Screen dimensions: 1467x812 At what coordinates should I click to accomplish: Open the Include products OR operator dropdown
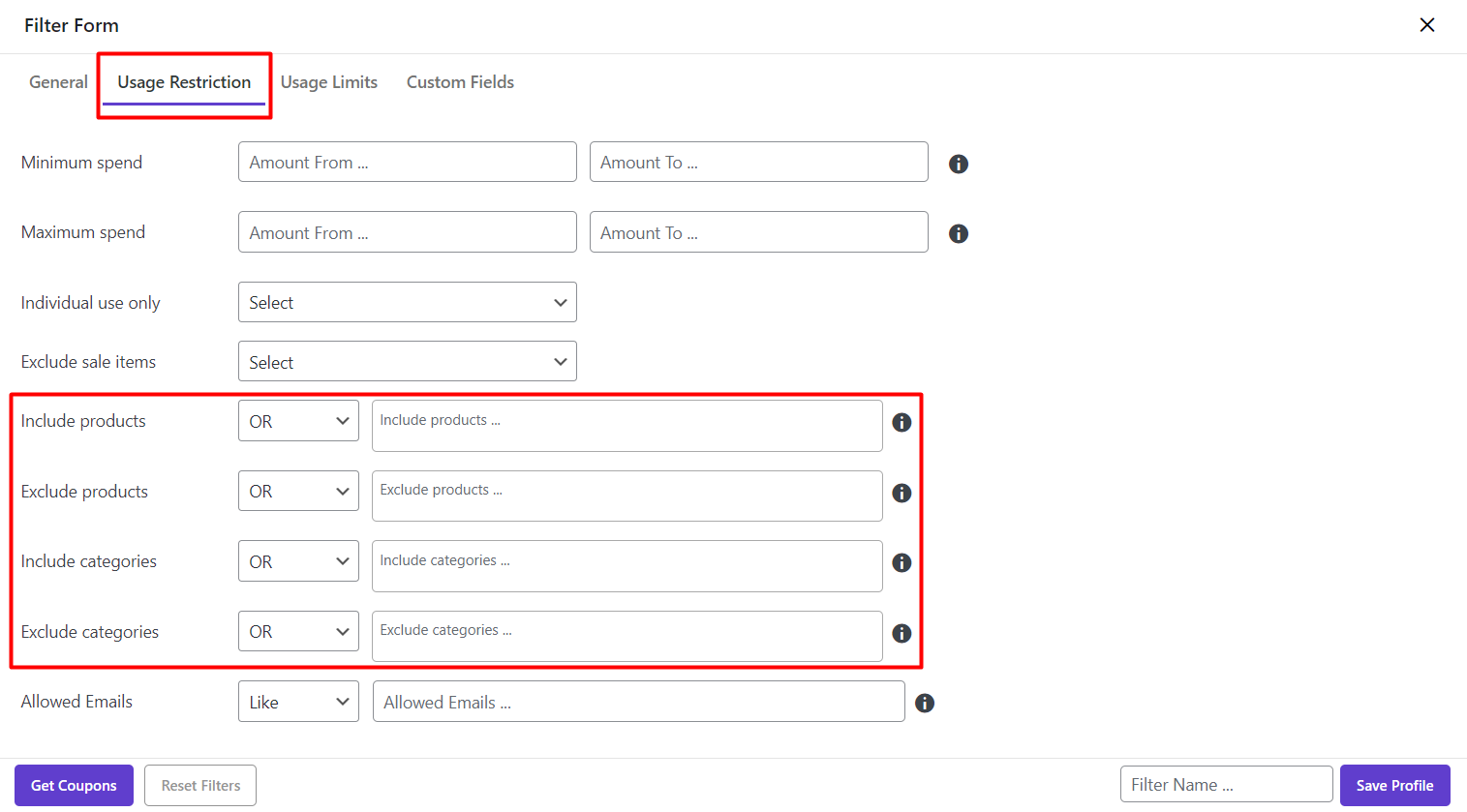tap(298, 421)
